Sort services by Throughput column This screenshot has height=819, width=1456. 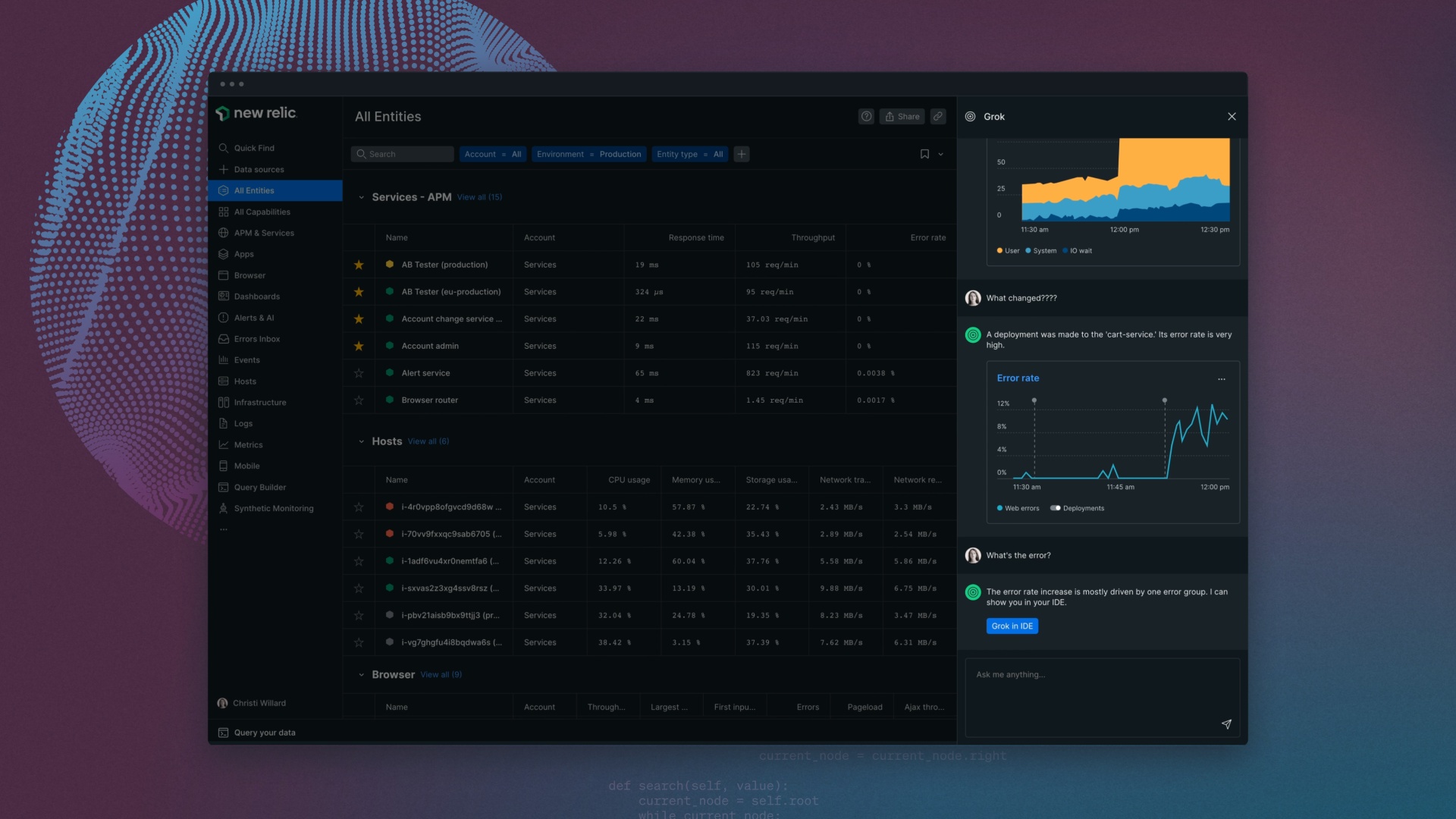click(x=813, y=237)
